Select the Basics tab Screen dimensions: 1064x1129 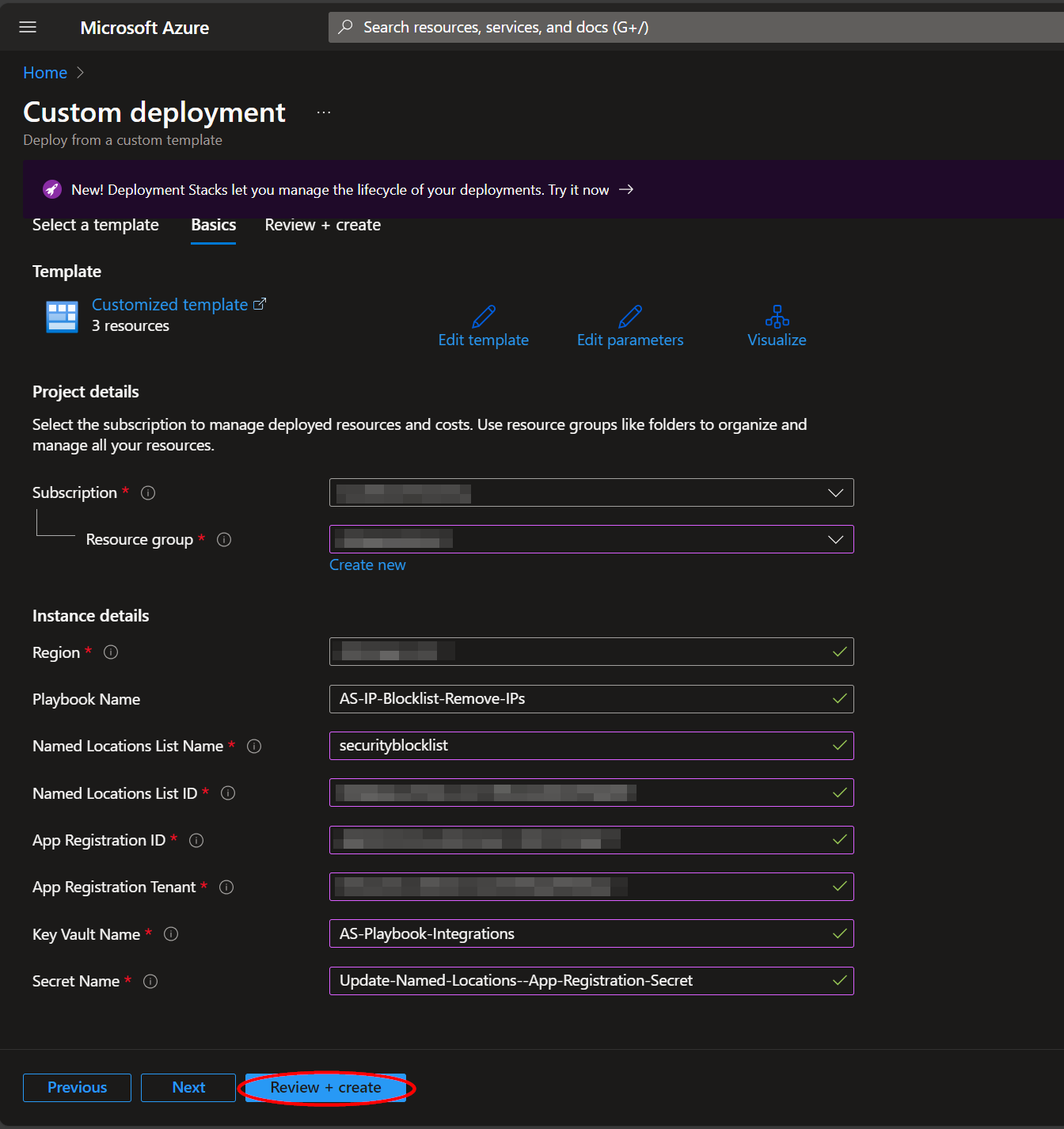click(x=214, y=225)
